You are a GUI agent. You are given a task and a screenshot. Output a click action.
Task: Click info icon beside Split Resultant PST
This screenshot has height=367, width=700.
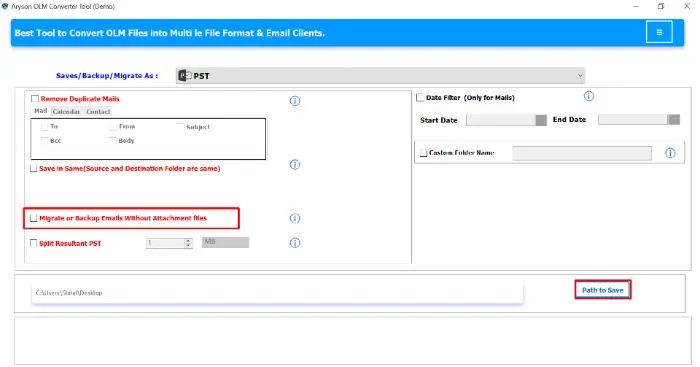[x=295, y=242]
